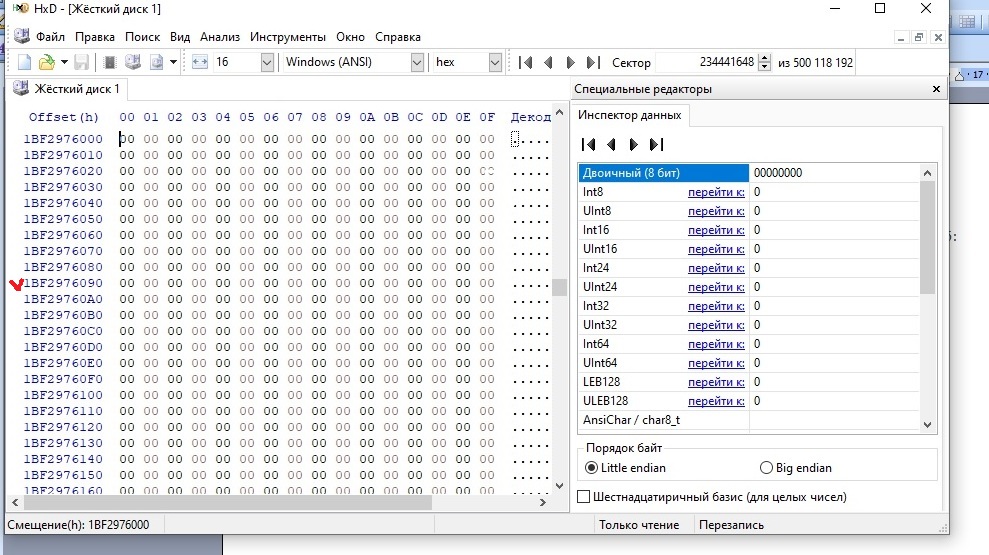
Task: Open the hex offset base dropdown
Action: click(x=494, y=62)
